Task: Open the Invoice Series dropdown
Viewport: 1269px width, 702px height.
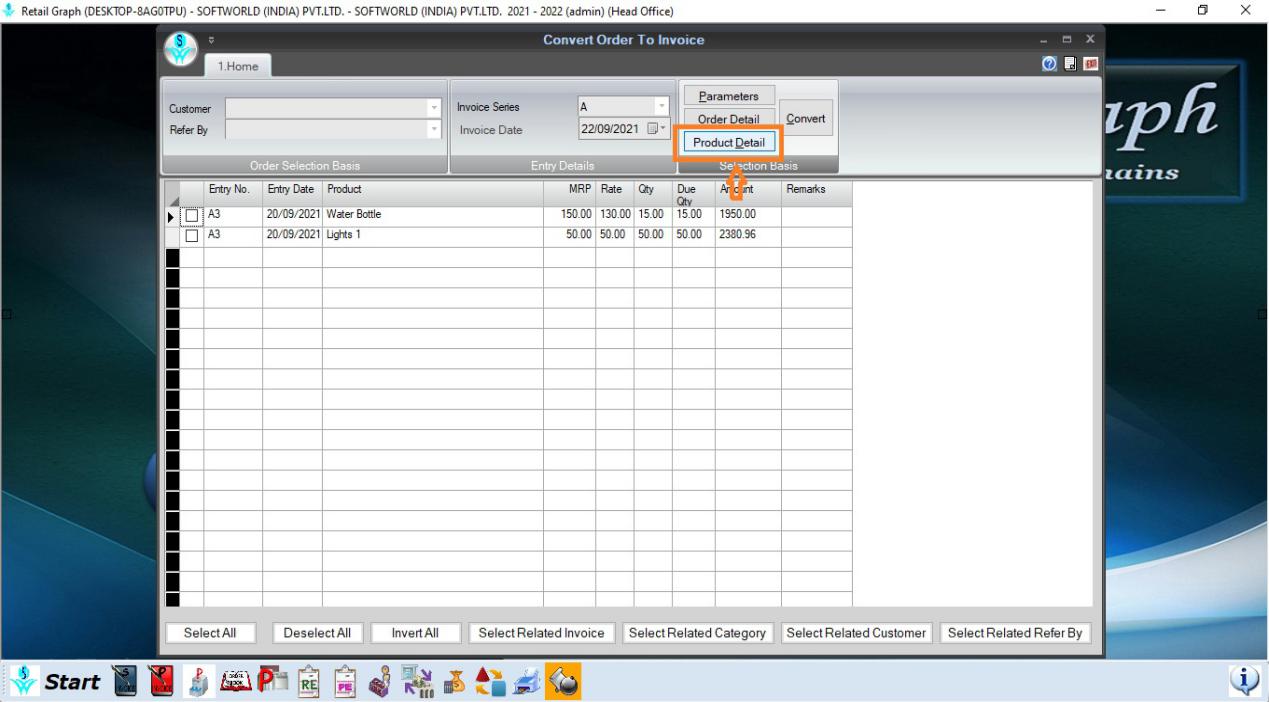Action: pyautogui.click(x=661, y=107)
